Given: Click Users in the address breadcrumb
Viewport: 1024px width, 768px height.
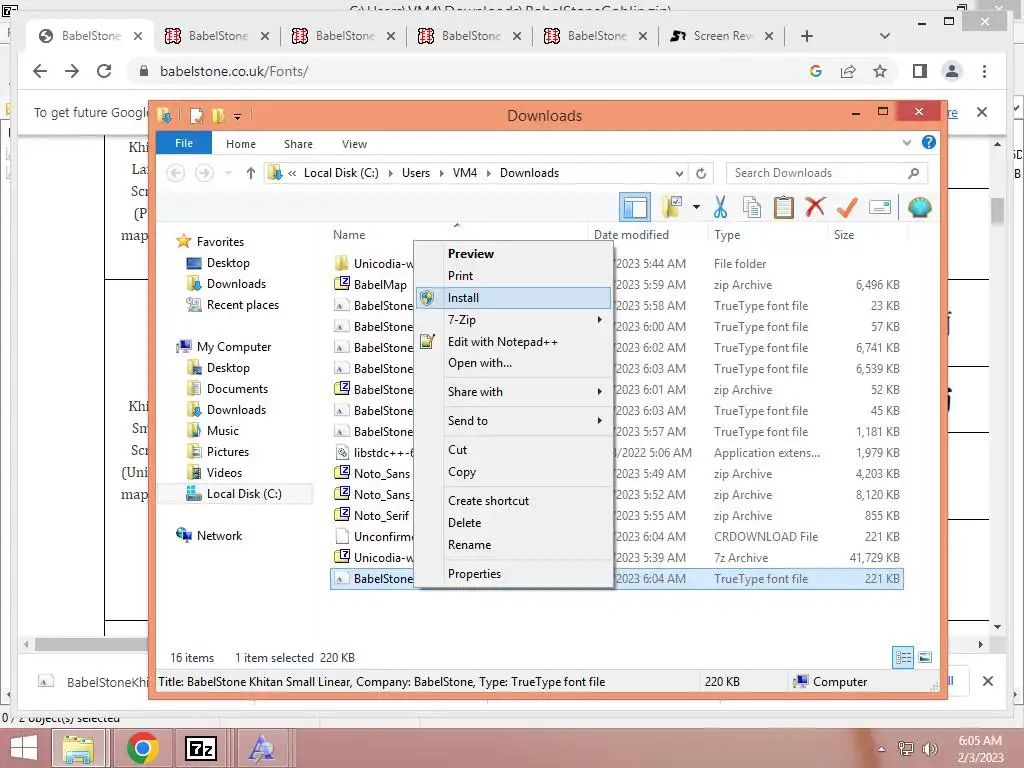Looking at the screenshot, I should tap(415, 173).
